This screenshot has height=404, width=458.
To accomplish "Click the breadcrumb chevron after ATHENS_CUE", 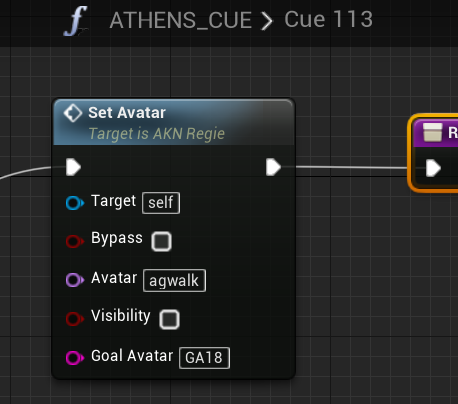I will [266, 21].
